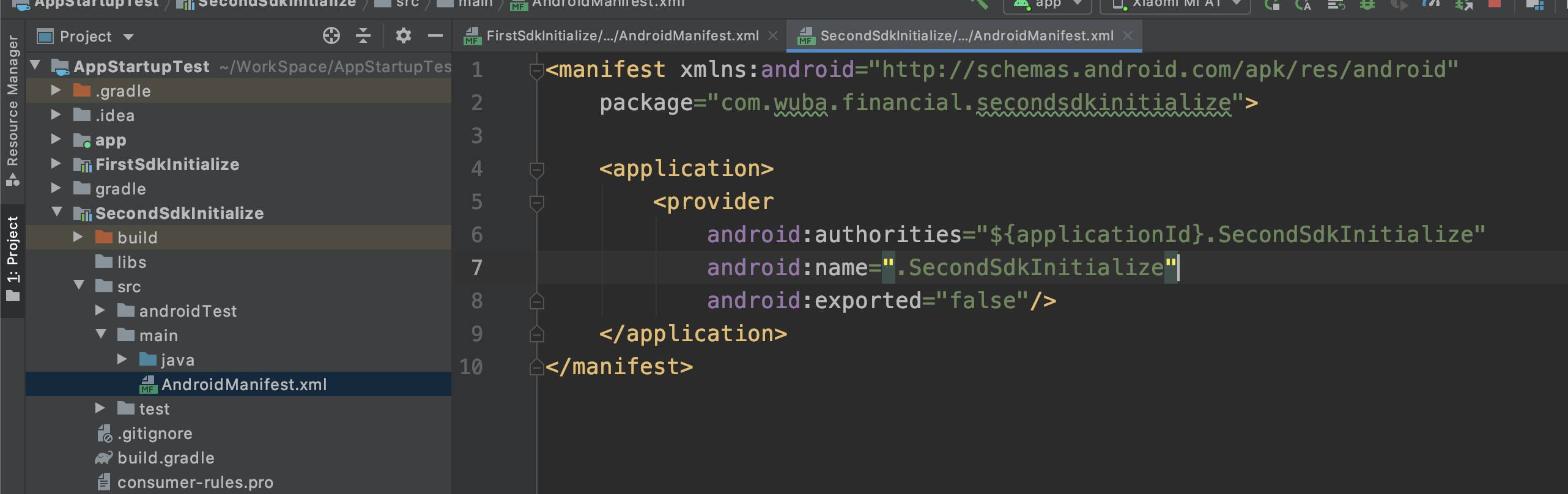Image resolution: width=1568 pixels, height=494 pixels.
Task: Click the closing </manifest> tag
Action: coord(619,367)
